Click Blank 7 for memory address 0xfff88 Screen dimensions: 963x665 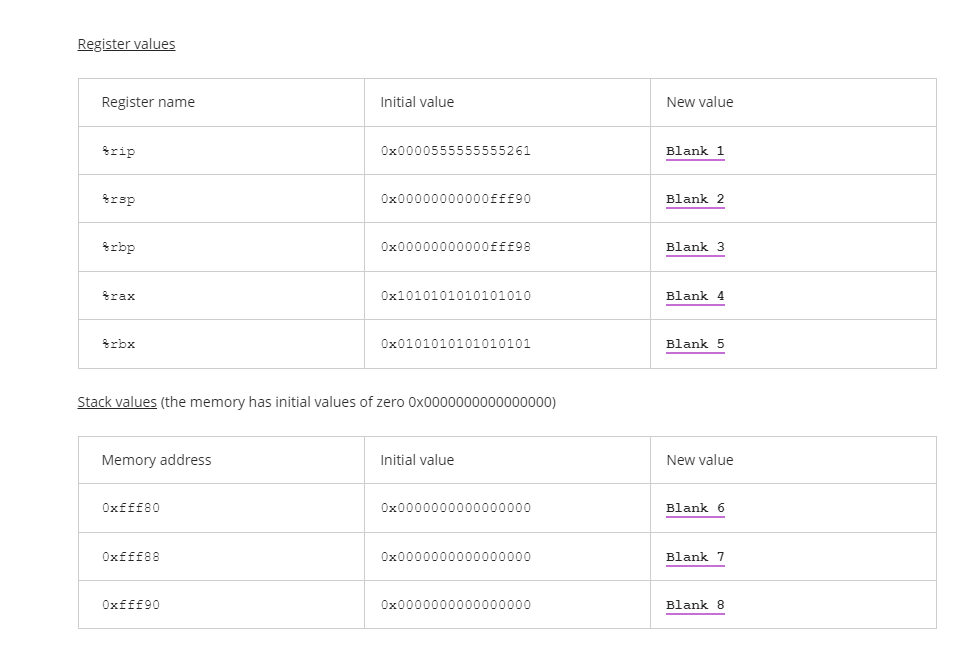pyautogui.click(x=694, y=556)
